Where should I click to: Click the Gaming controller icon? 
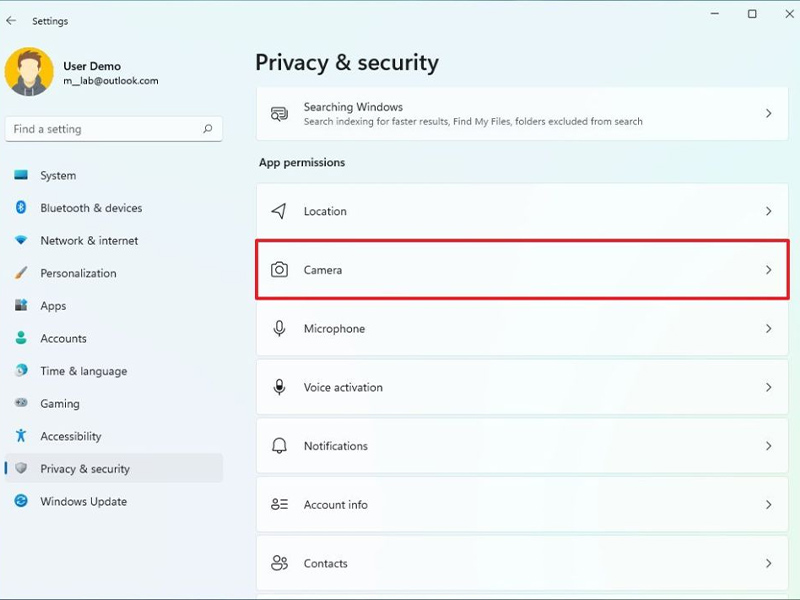coord(21,403)
